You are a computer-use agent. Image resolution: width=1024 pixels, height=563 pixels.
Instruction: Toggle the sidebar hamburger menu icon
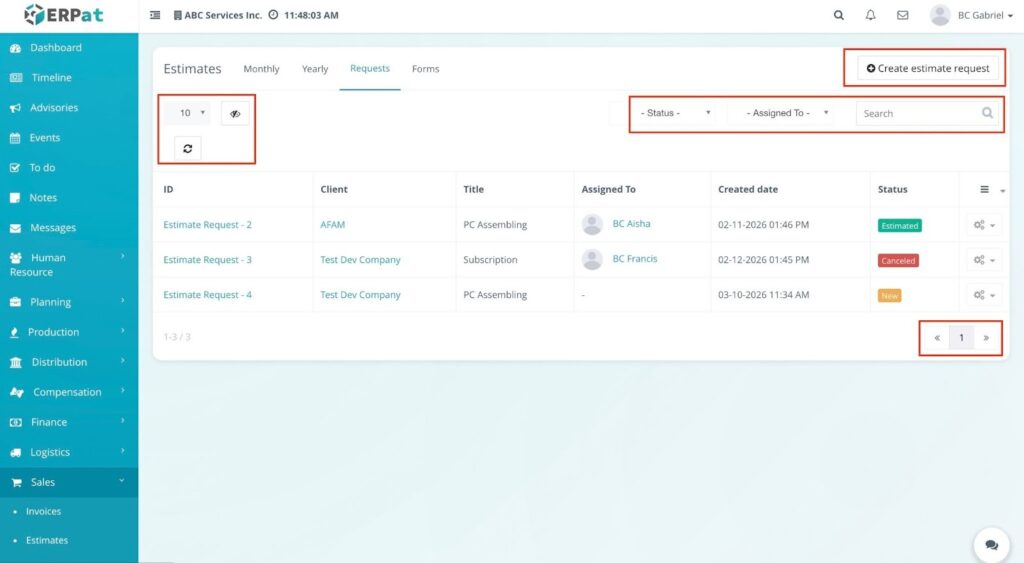(155, 15)
